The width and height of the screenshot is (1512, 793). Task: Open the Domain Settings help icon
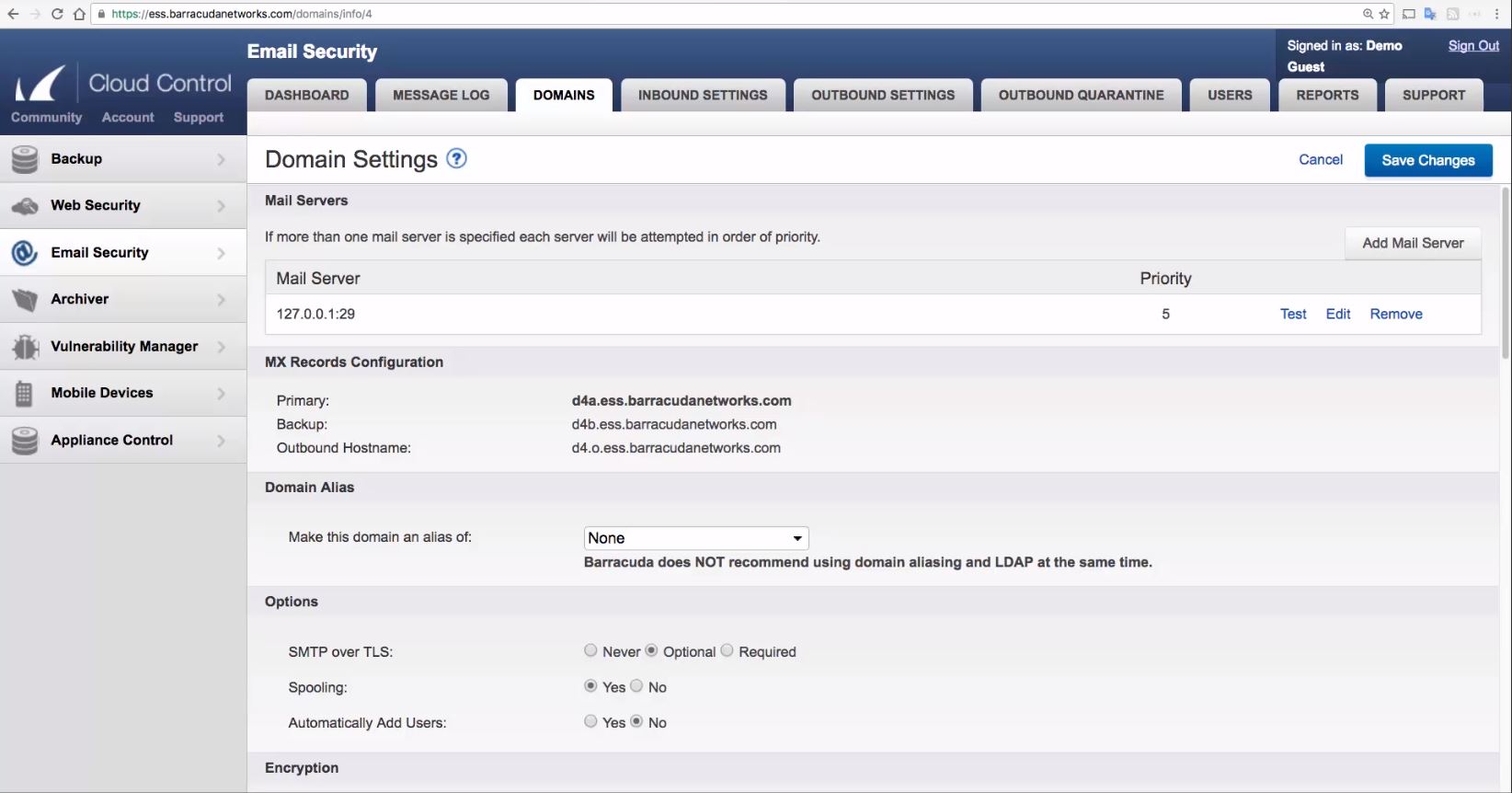(456, 158)
